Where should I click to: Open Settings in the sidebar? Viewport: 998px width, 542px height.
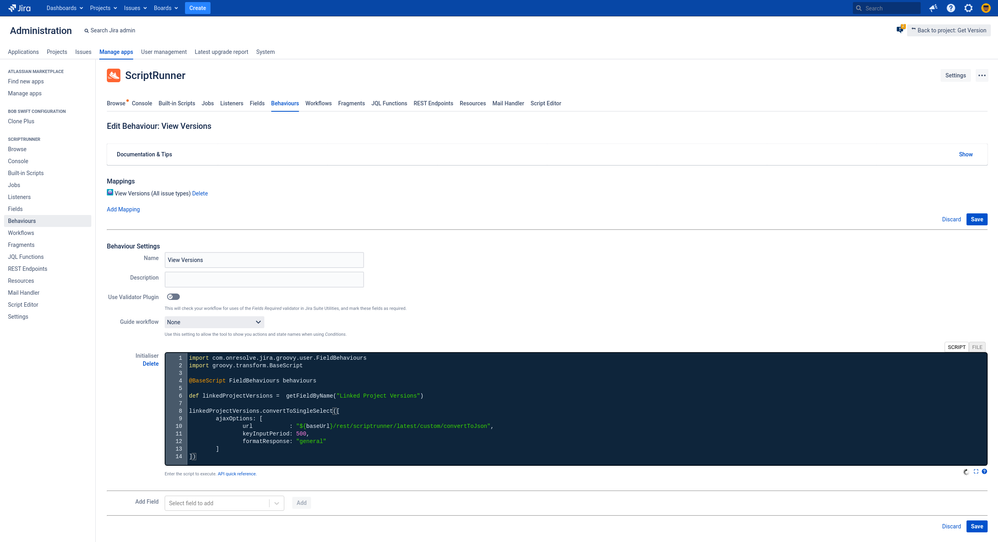click(18, 317)
